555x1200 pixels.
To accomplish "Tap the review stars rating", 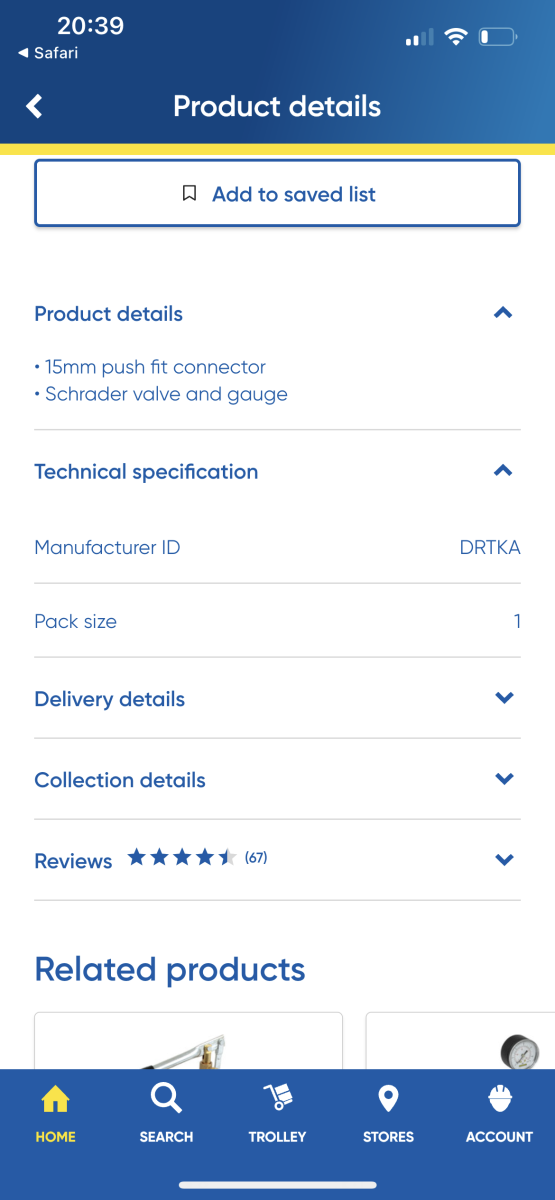I will [182, 857].
